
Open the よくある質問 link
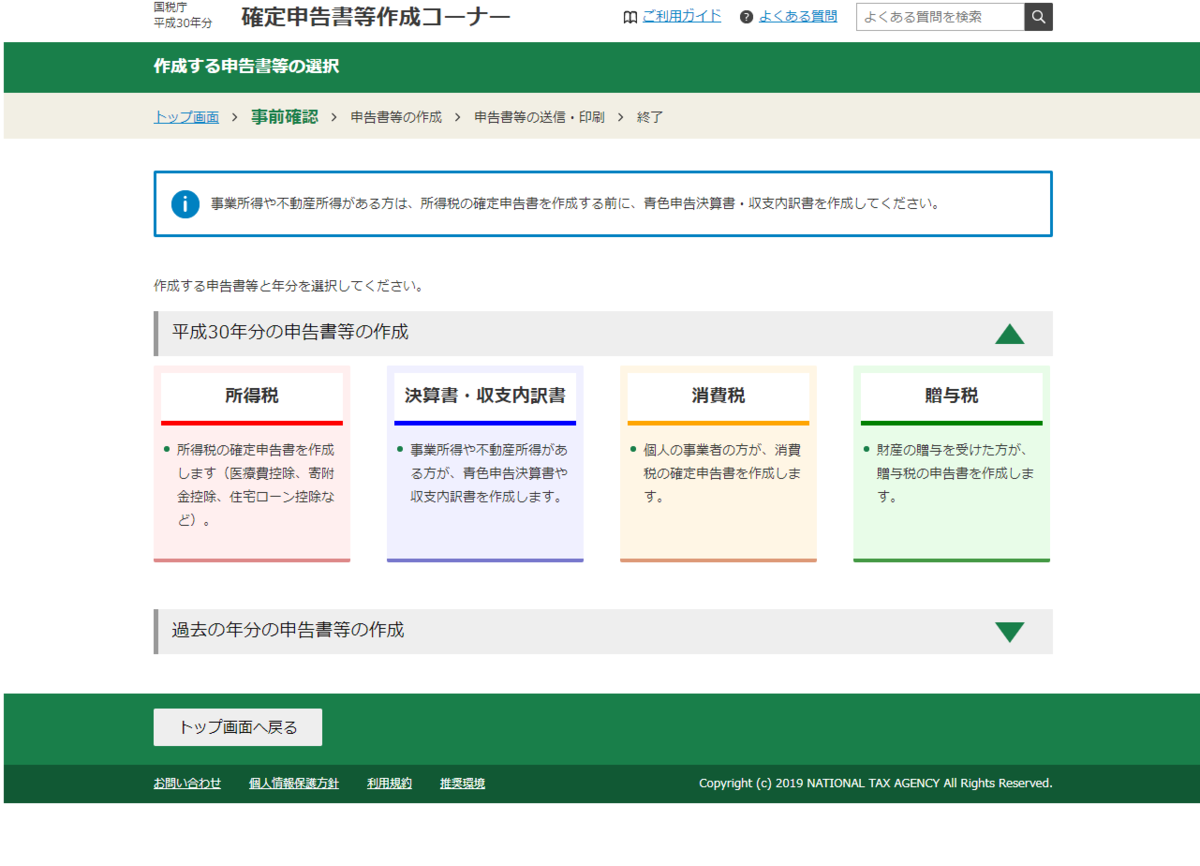pyautogui.click(x=798, y=16)
